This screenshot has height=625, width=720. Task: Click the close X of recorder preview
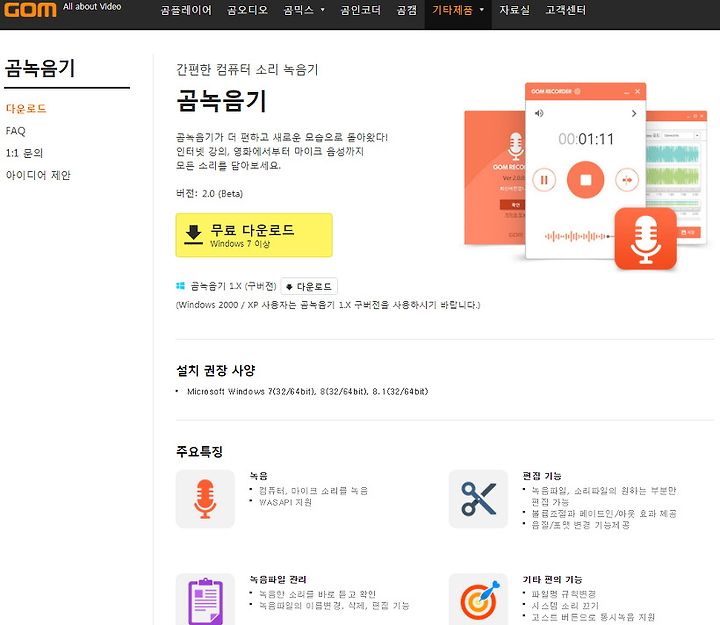pyautogui.click(x=637, y=92)
